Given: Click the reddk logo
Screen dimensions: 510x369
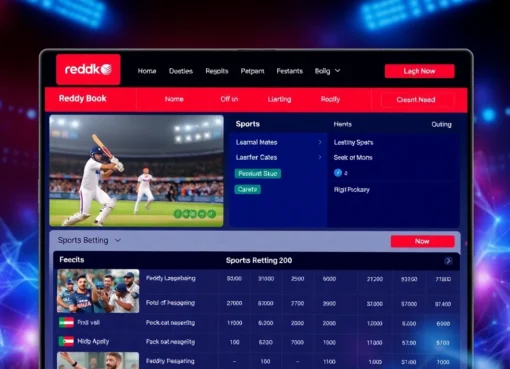Looking at the screenshot, I should (88, 69).
